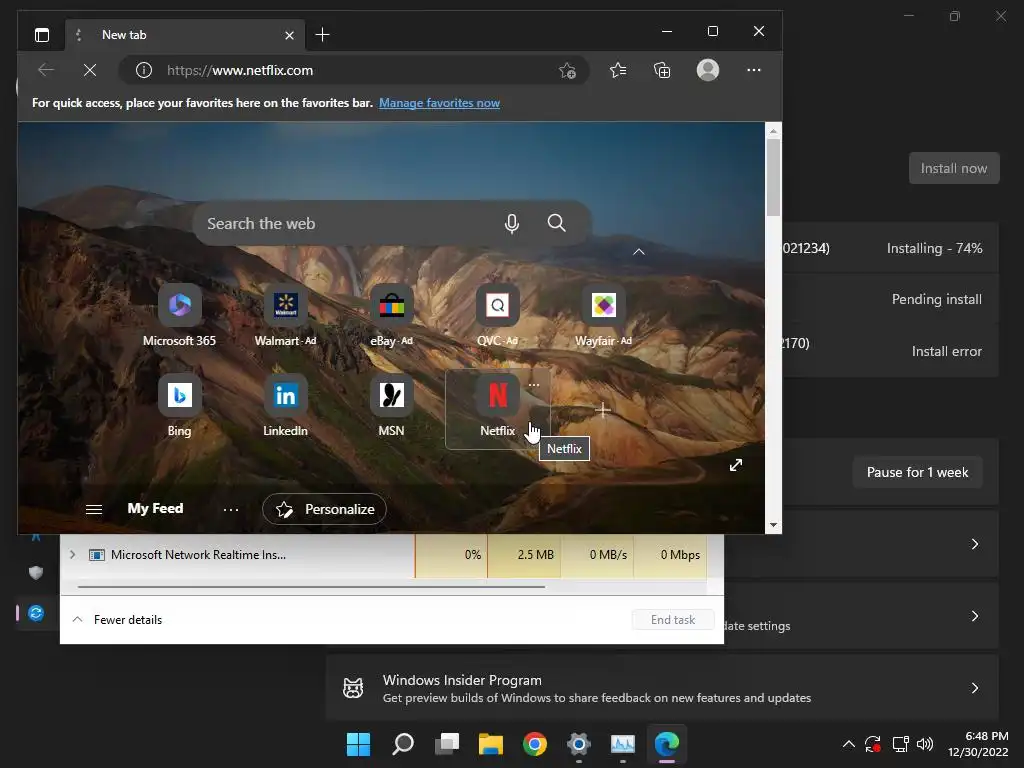Open the Bing quick link
The image size is (1024, 768).
(180, 406)
